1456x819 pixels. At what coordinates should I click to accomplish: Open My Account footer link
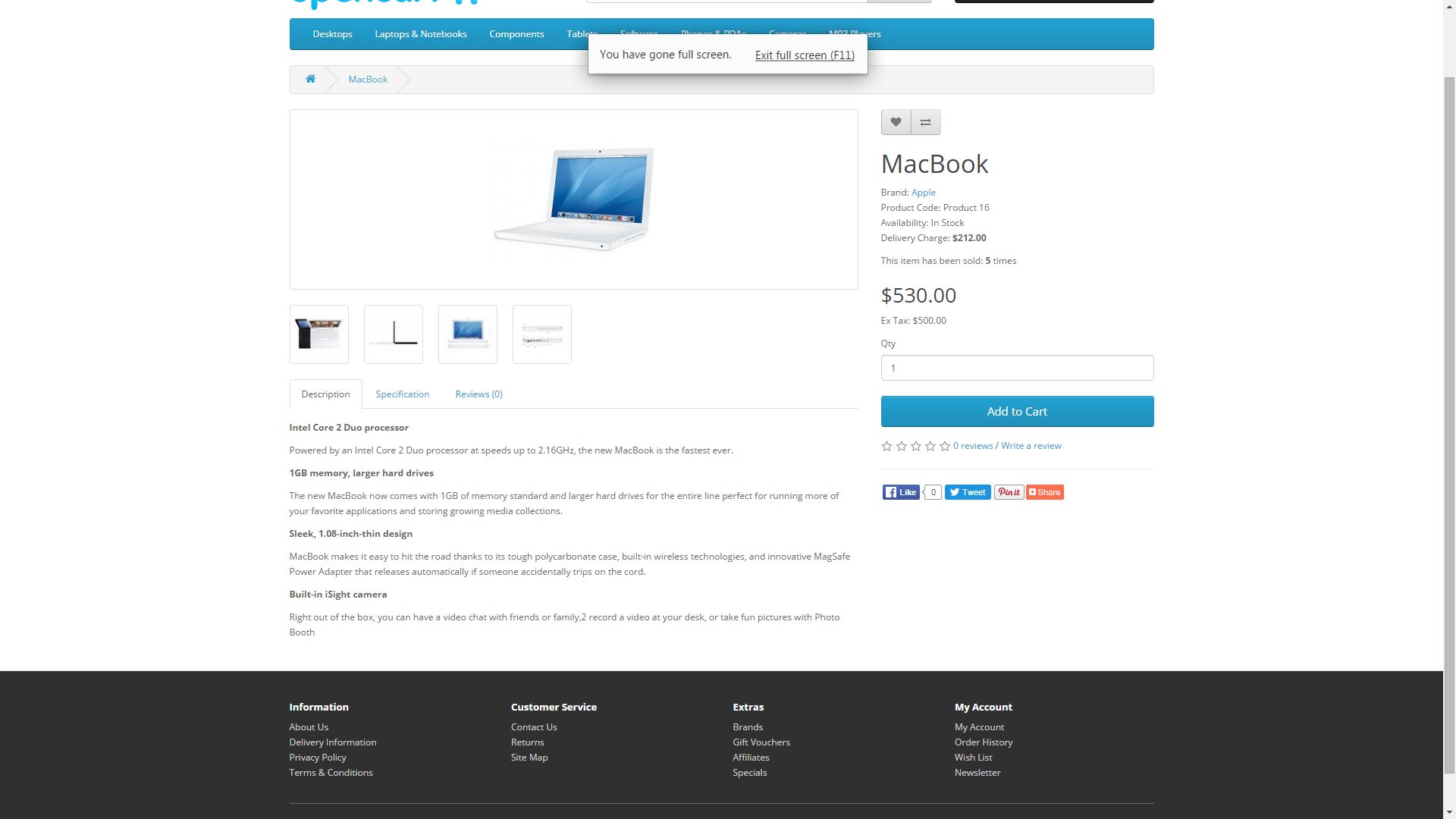click(979, 726)
